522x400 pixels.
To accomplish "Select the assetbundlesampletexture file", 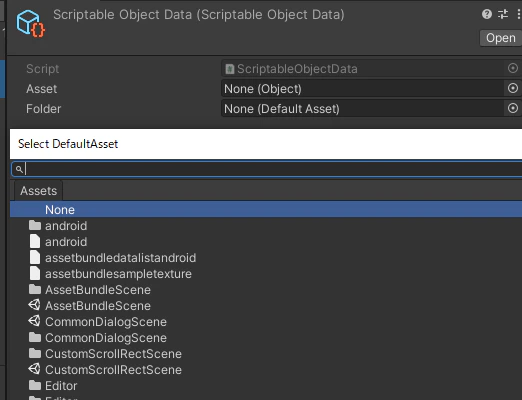I will pos(111,274).
